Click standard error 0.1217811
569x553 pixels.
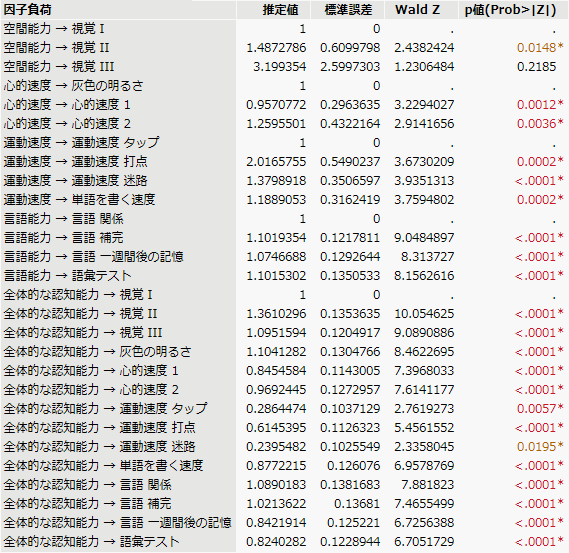click(350, 238)
